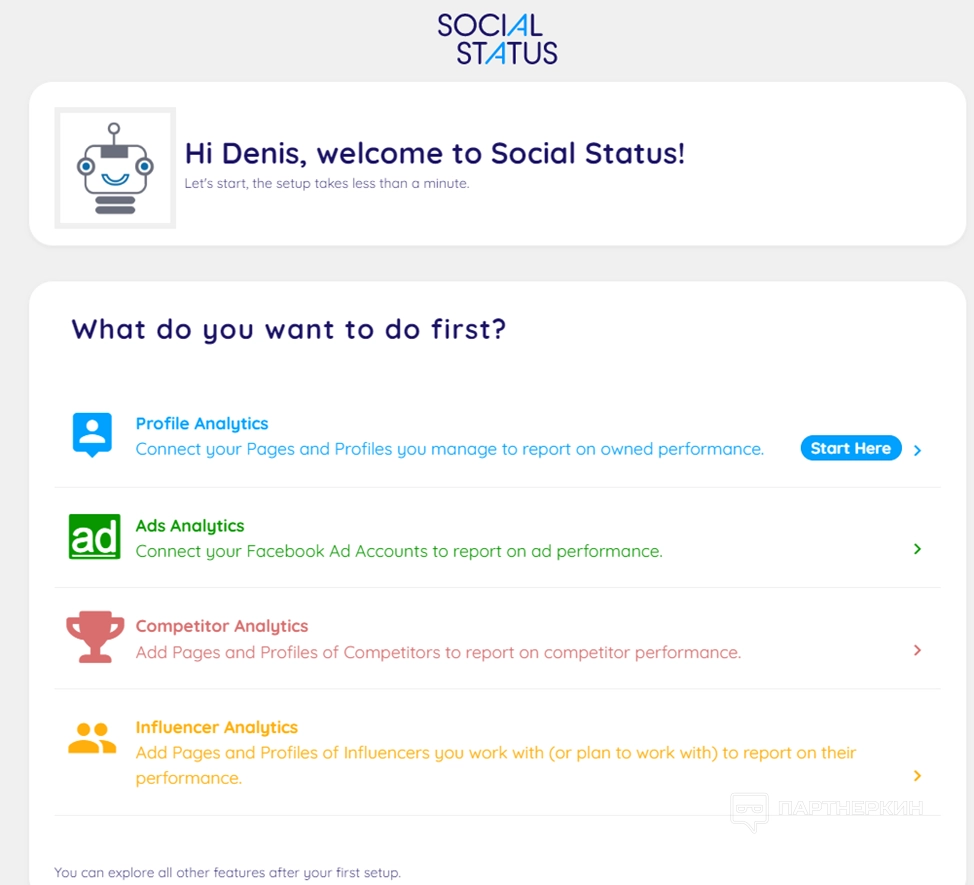Click the Add Pages of Competitors description
Image resolution: width=974 pixels, height=885 pixels.
438,652
